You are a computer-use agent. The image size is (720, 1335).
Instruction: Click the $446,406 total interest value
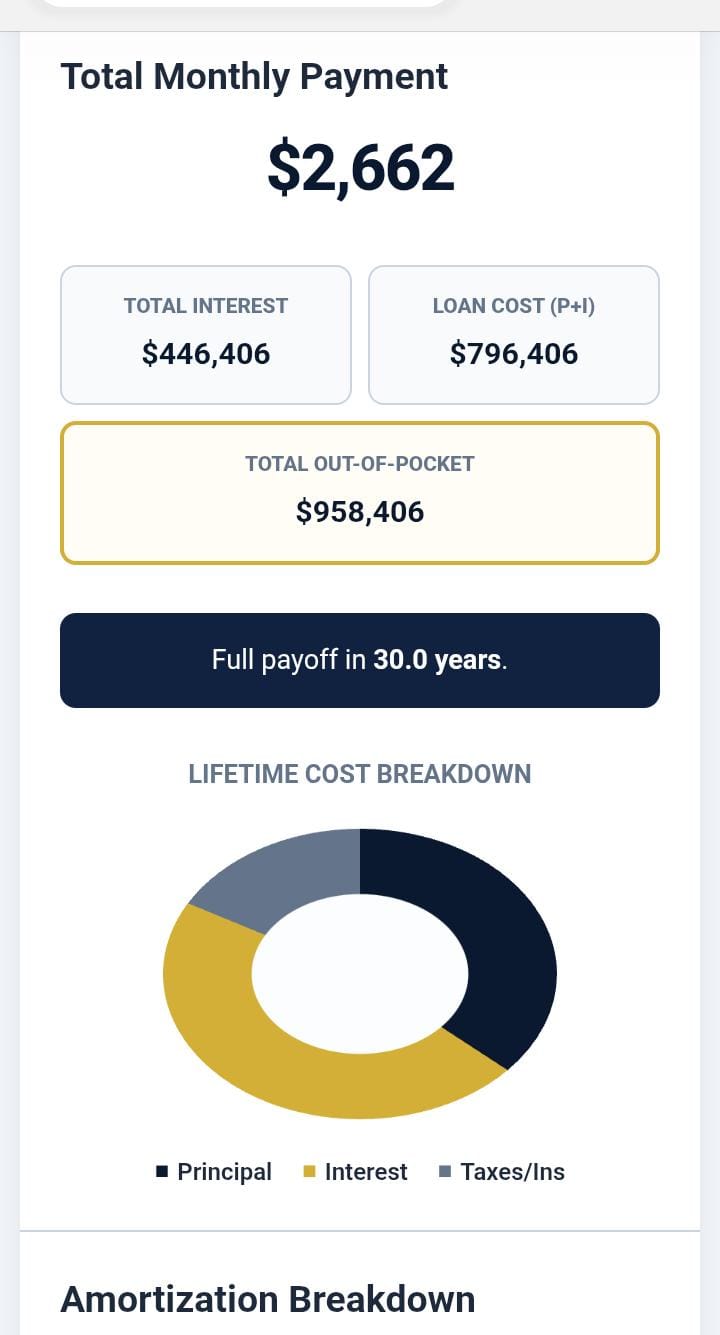coord(206,353)
